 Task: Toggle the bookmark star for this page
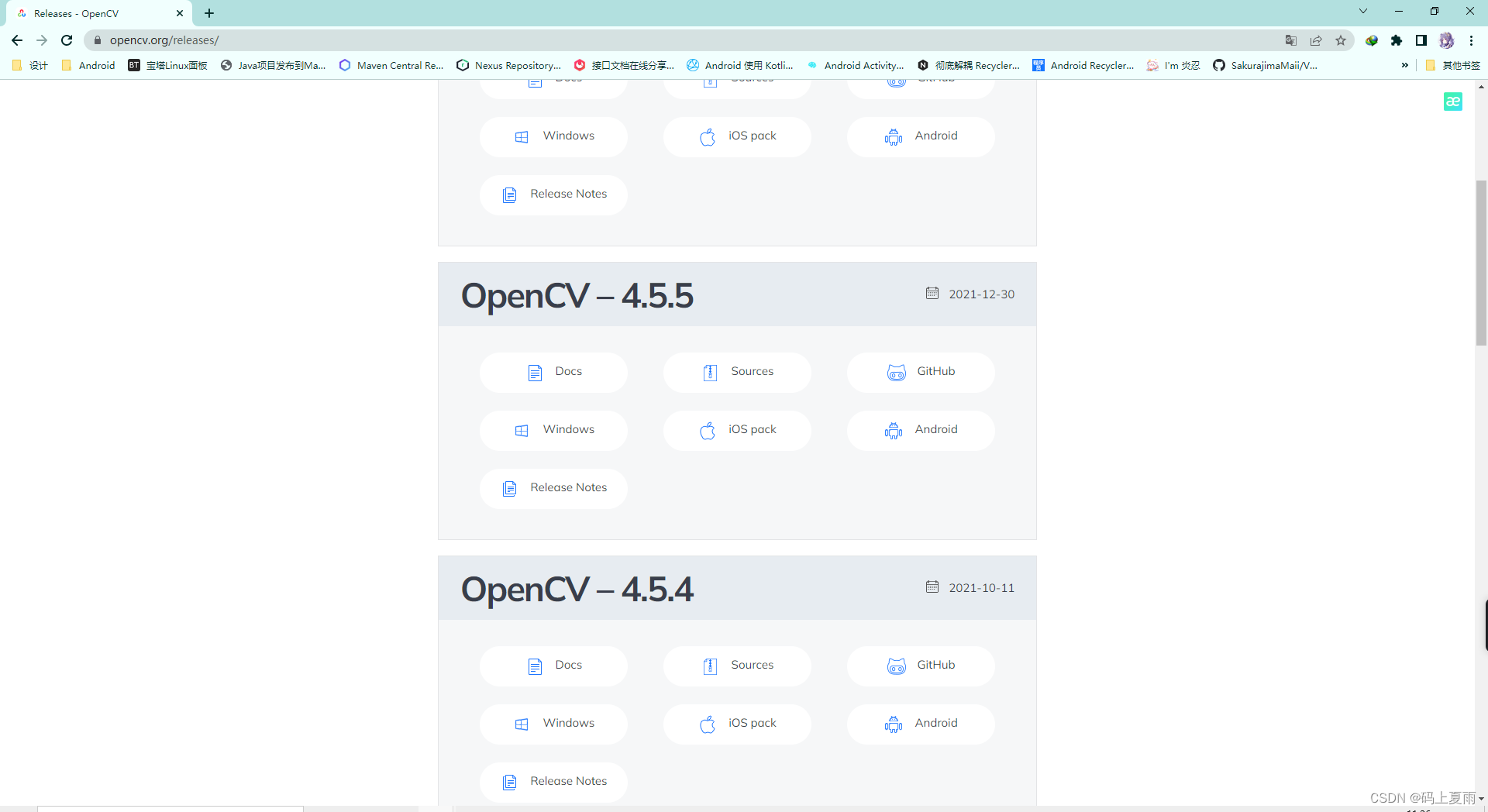(x=1342, y=40)
